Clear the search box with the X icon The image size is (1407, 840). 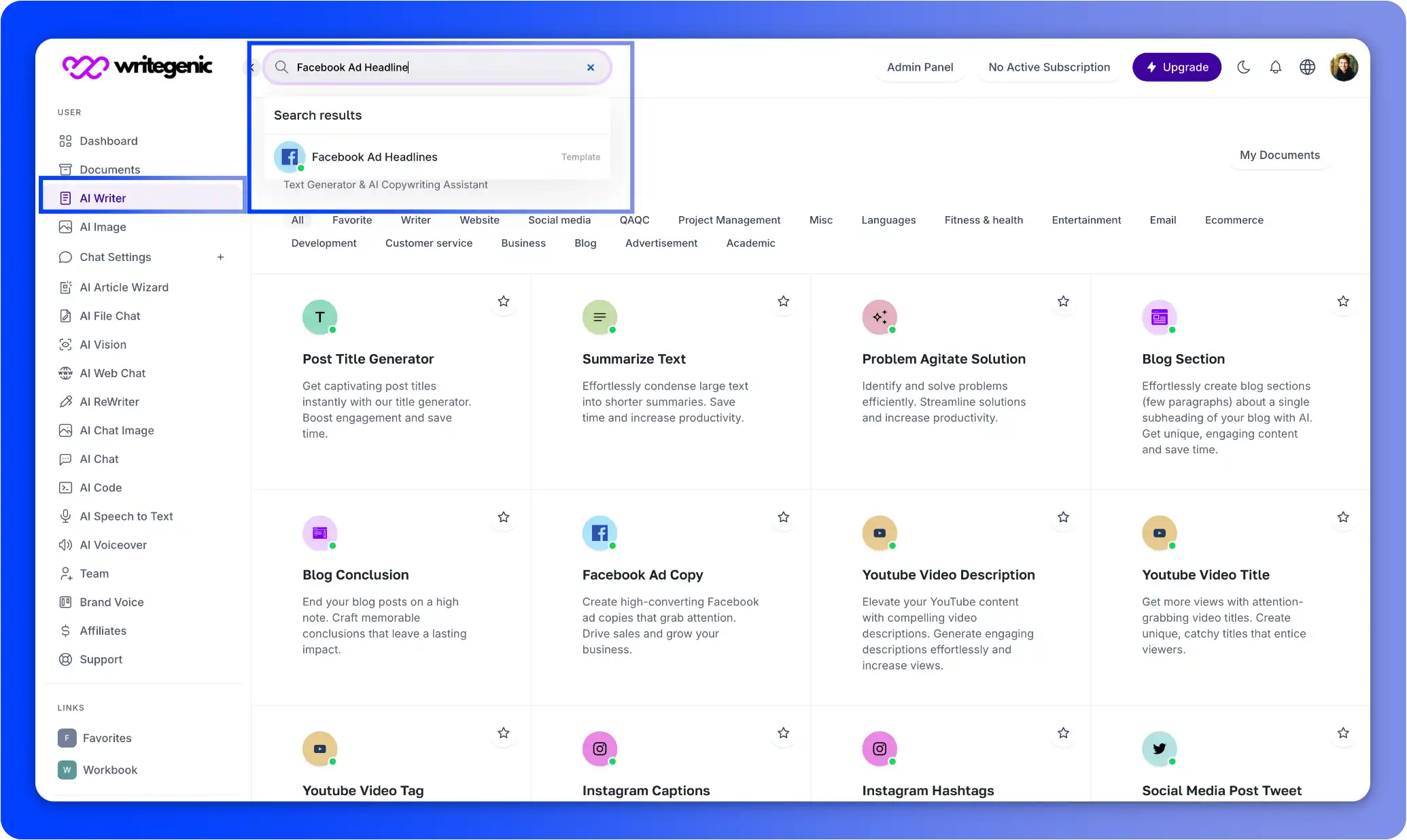coord(591,67)
